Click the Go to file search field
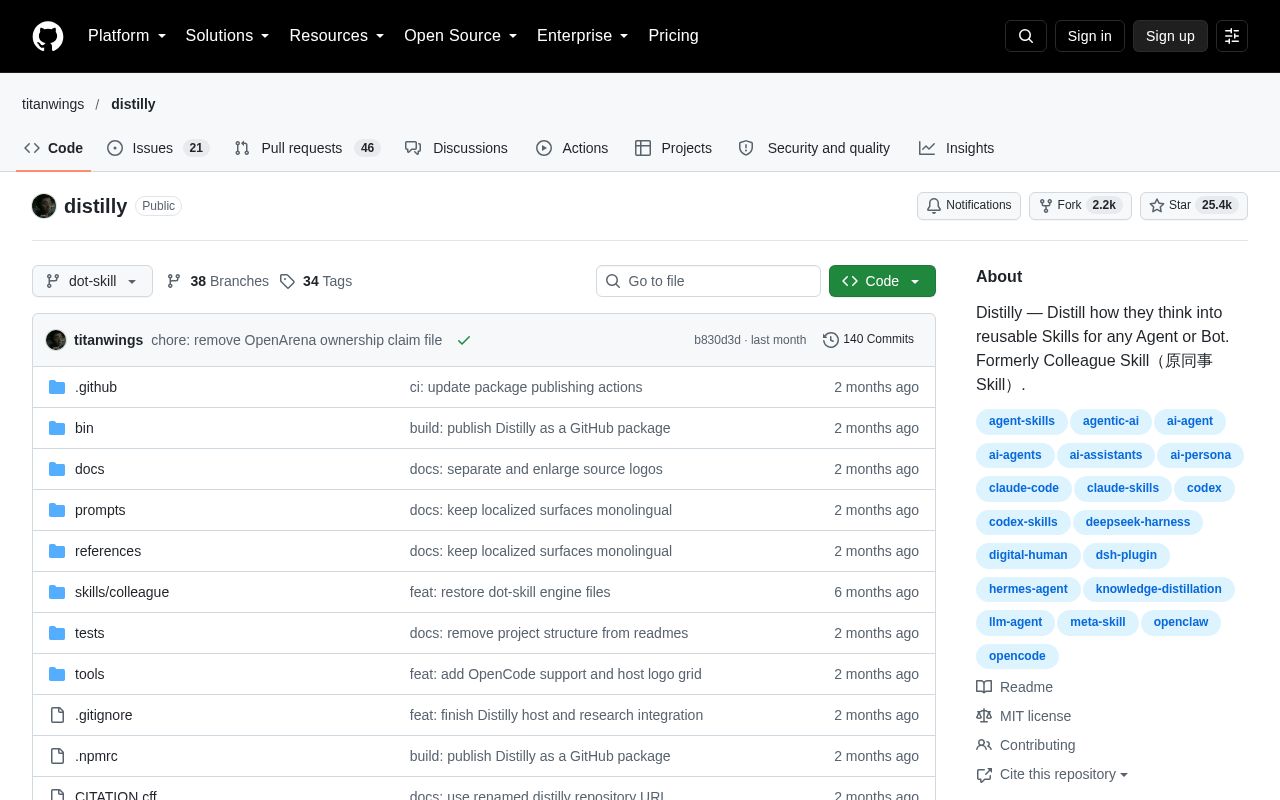 [x=708, y=281]
